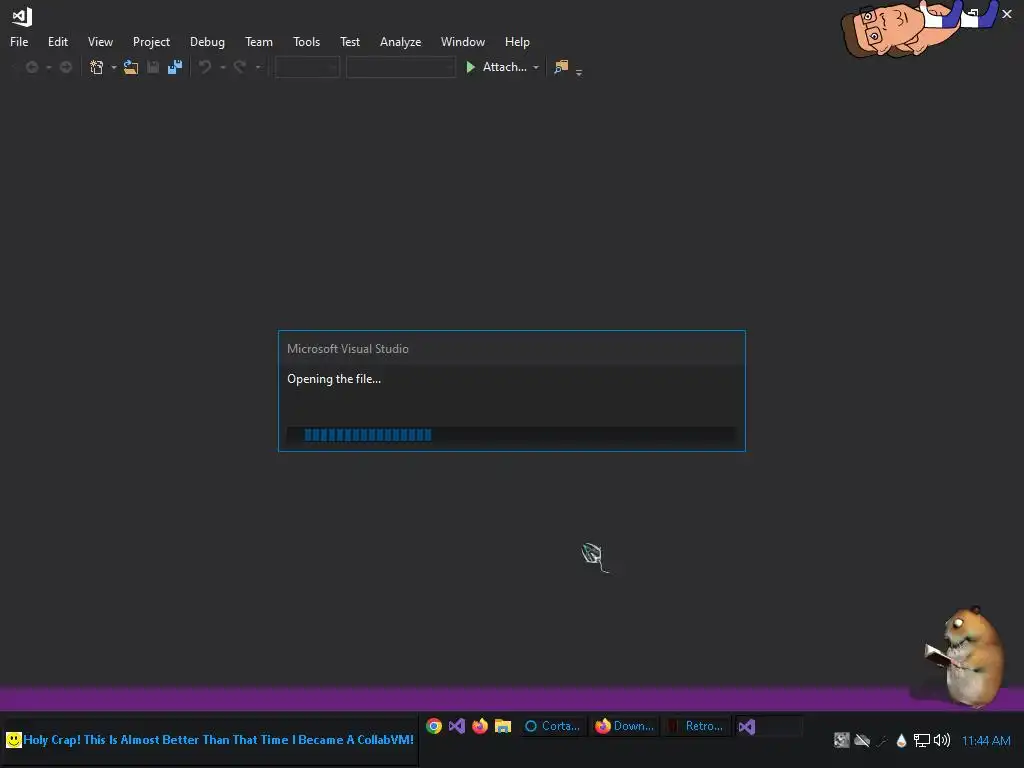Image resolution: width=1024 pixels, height=768 pixels.
Task: Click the Save toolbar icon
Action: 153,67
